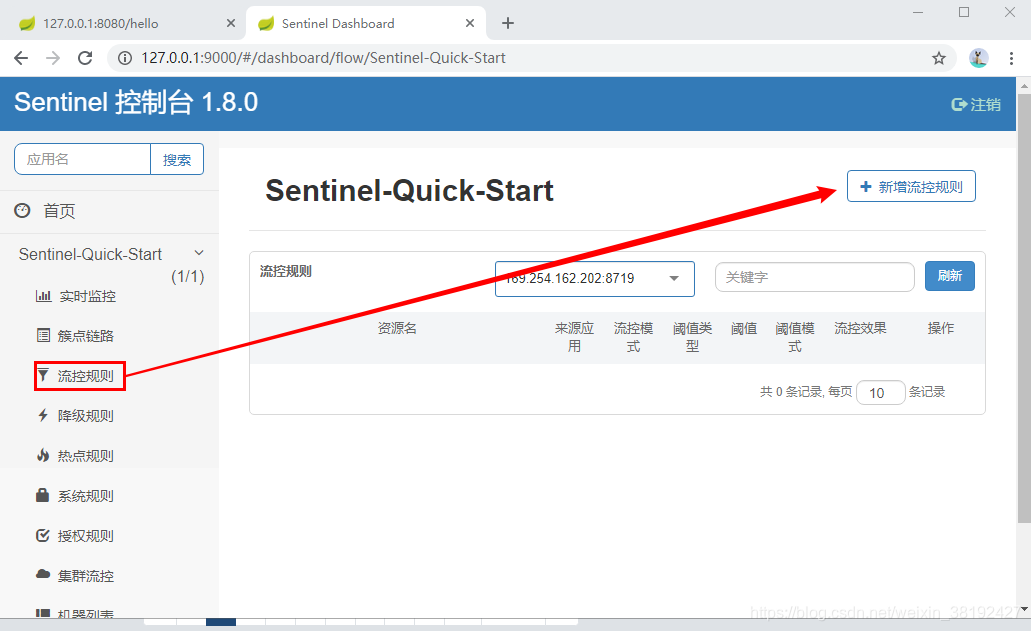This screenshot has height=631, width=1031.
Task: Open 授权规则 in the sidebar
Action: pyautogui.click(x=85, y=536)
